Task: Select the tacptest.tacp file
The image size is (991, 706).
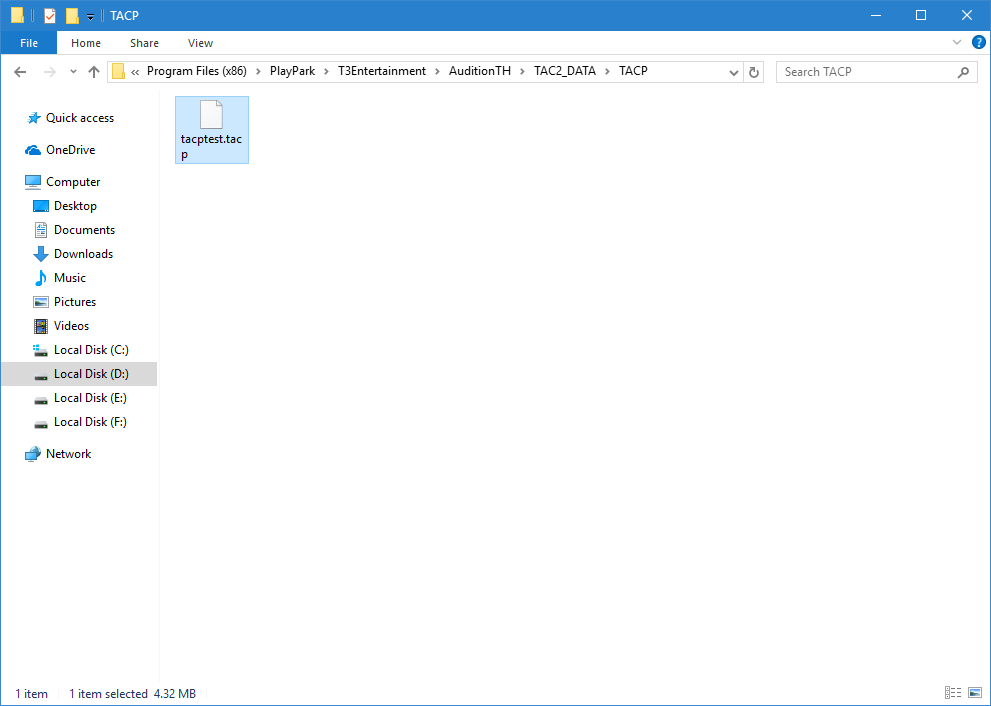Action: pos(211,130)
